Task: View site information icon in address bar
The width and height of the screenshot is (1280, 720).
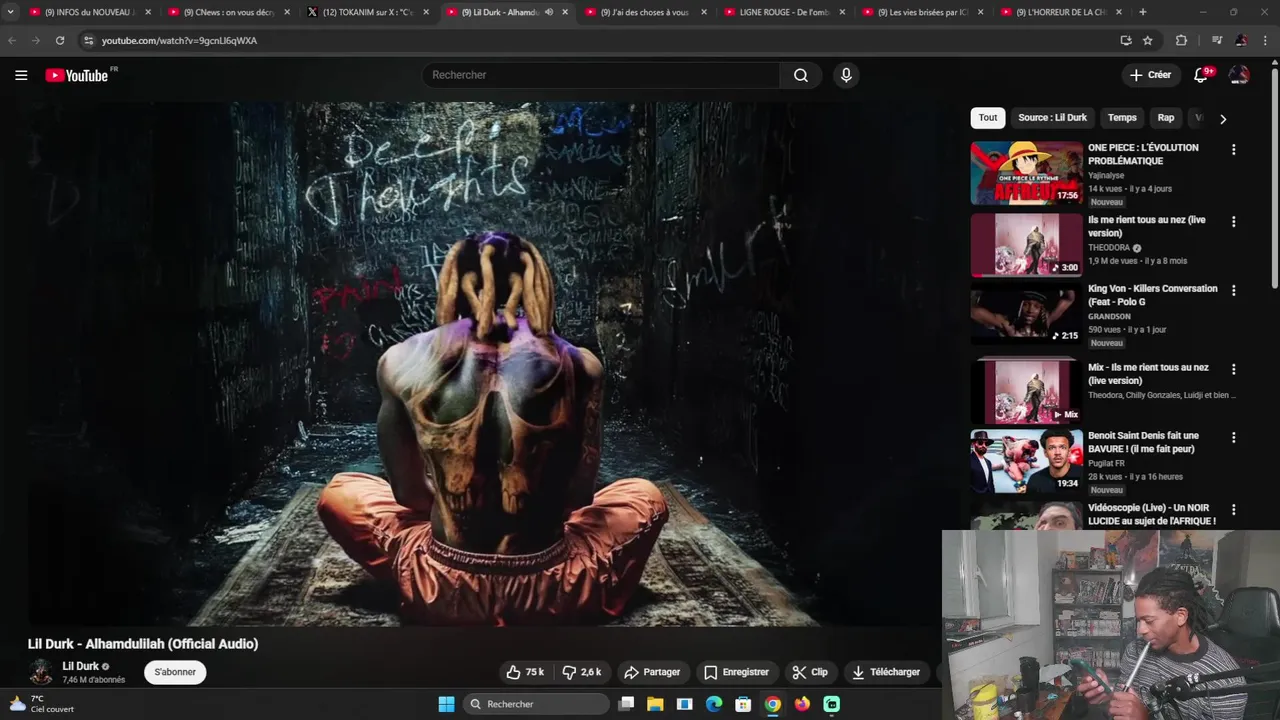Action: pos(88,40)
